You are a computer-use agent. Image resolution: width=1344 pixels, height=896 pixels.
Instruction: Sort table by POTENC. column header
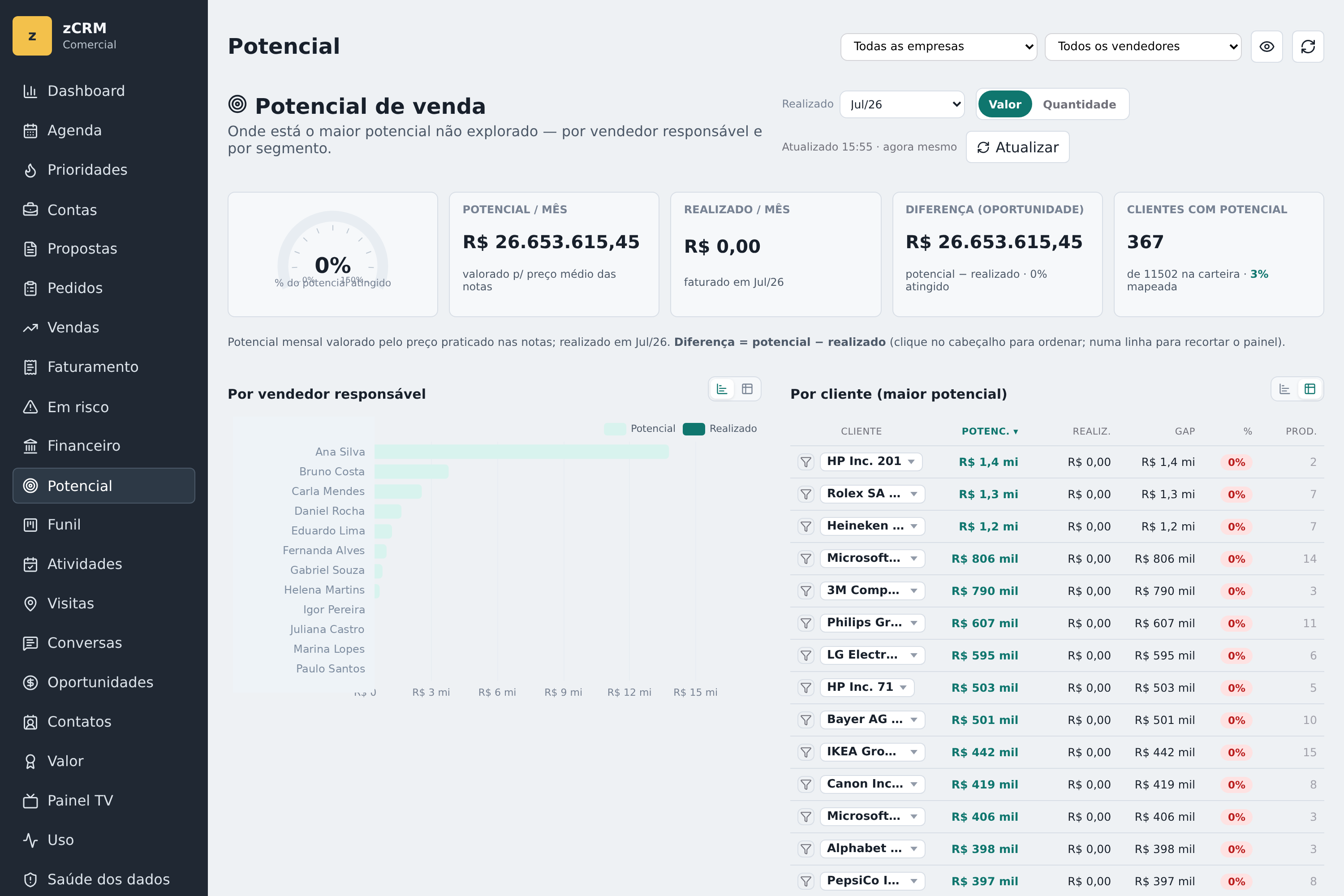989,431
